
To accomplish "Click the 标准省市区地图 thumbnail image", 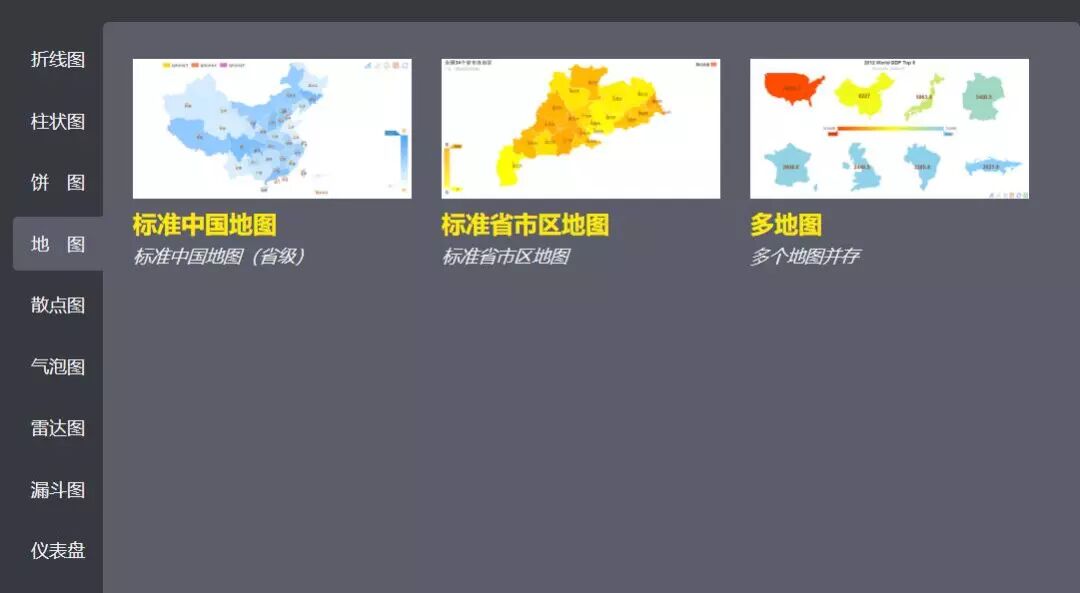I will tap(580, 127).
